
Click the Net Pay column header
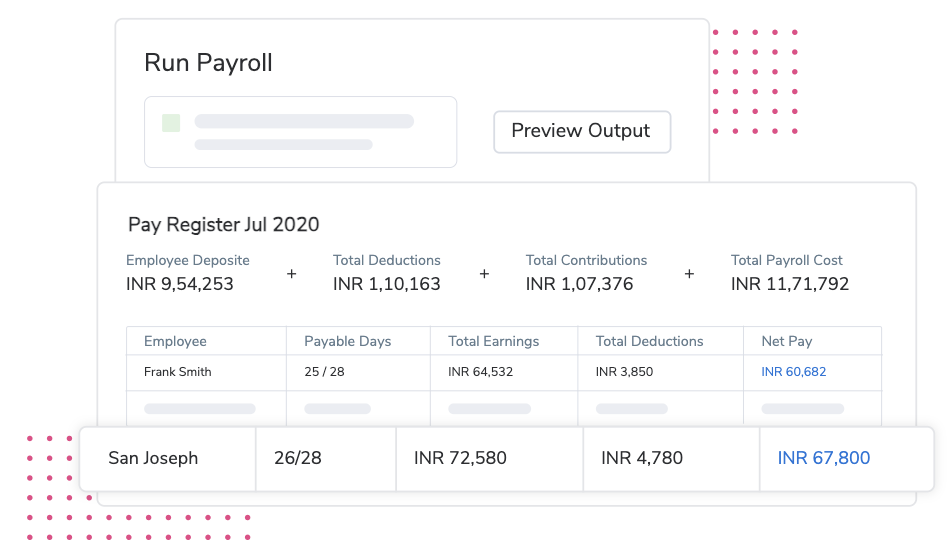(x=786, y=341)
